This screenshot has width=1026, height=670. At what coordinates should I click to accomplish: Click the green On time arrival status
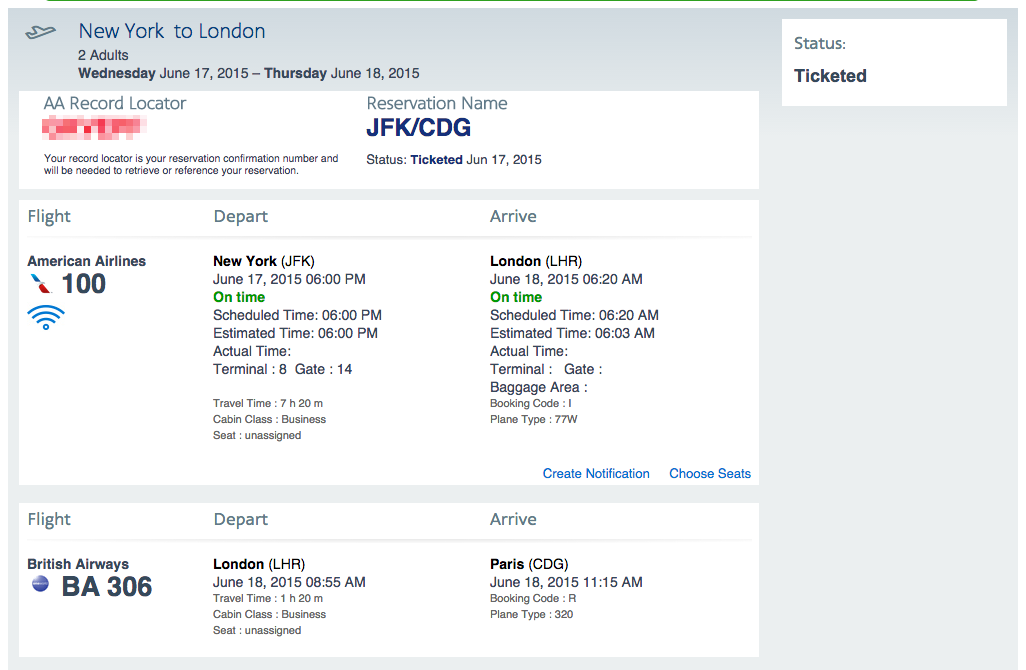click(x=516, y=297)
